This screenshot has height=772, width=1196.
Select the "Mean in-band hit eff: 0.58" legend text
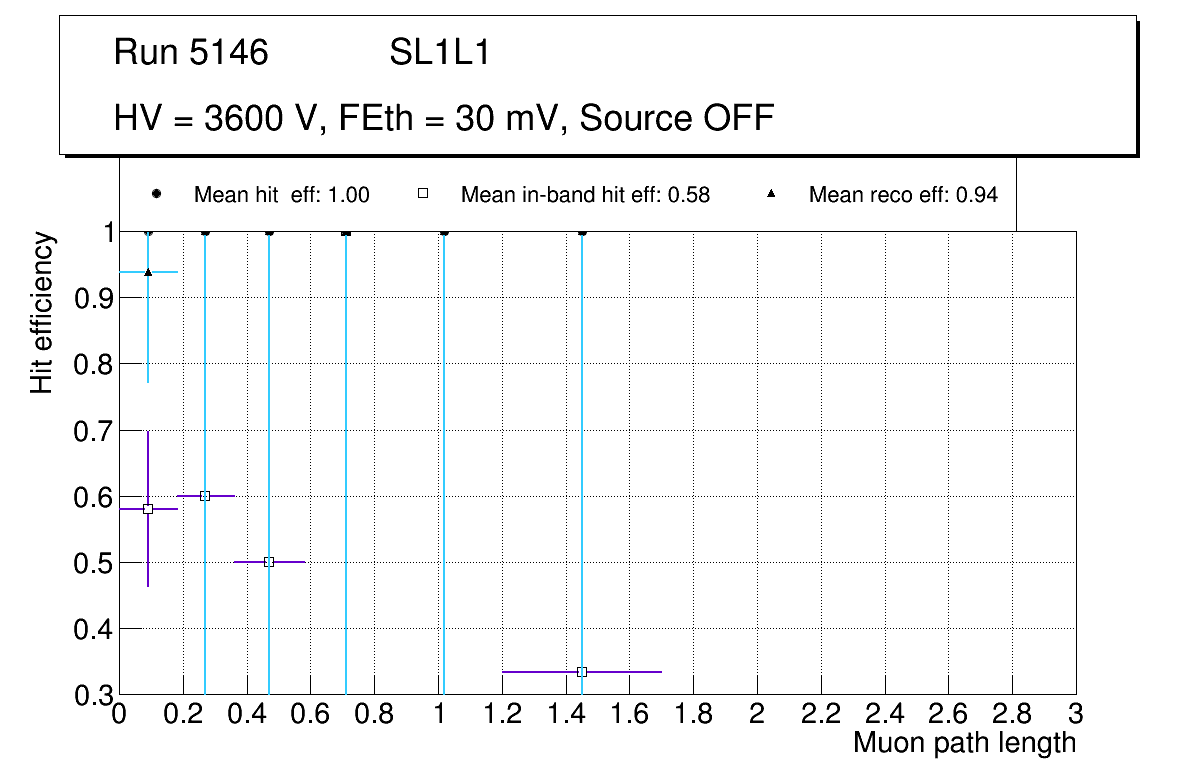[x=585, y=195]
